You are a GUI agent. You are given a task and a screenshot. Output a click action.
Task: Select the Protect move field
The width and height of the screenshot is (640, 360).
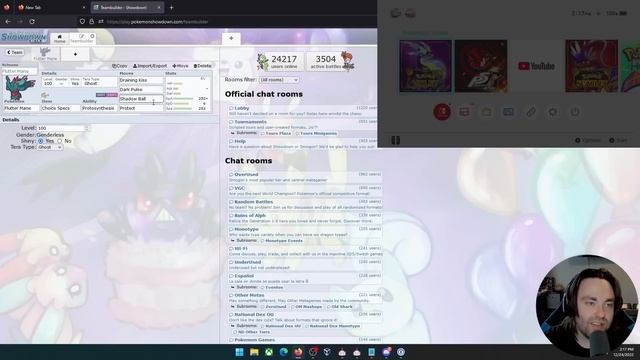[x=141, y=108]
